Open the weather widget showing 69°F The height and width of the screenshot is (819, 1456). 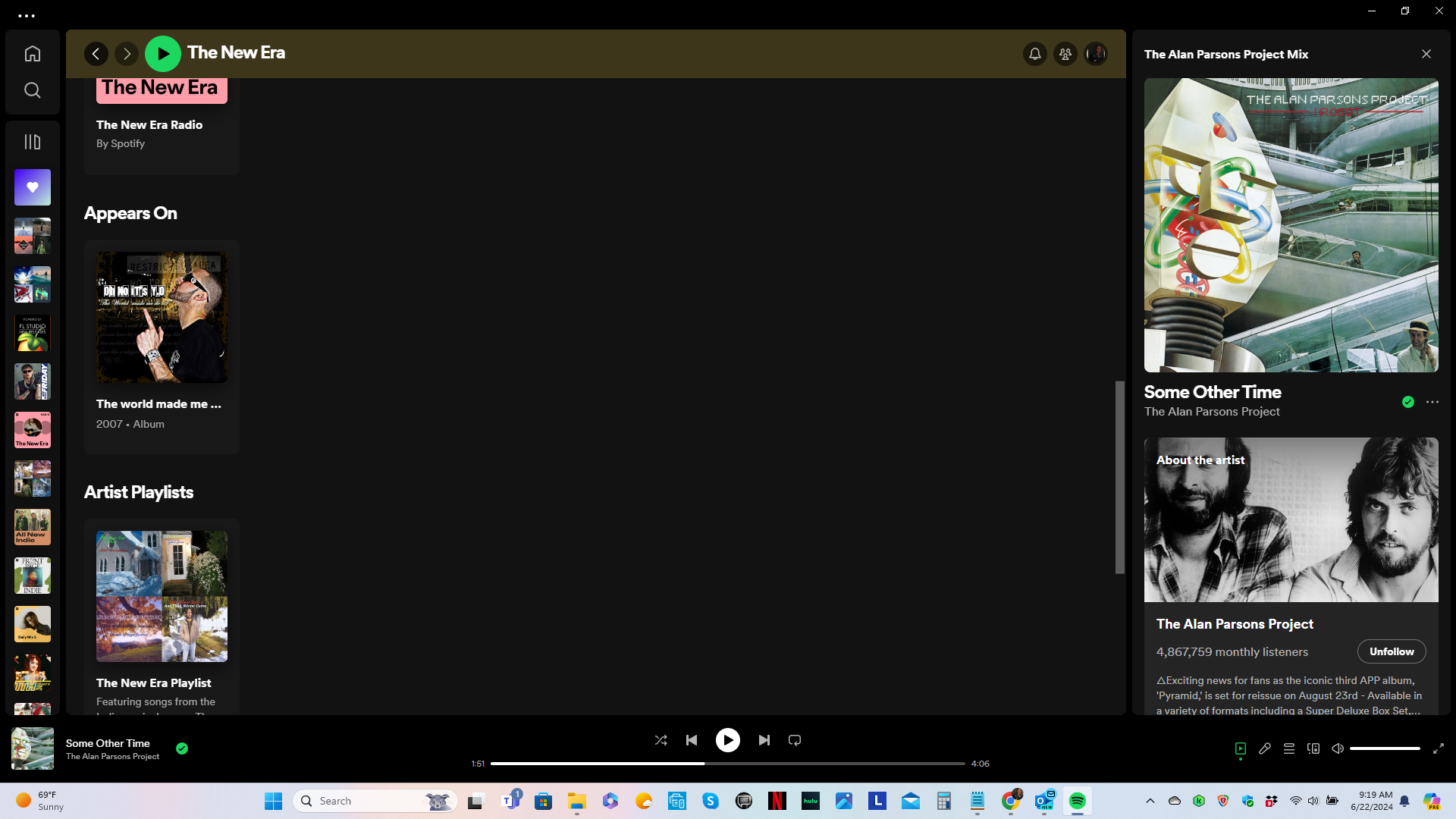[42, 801]
